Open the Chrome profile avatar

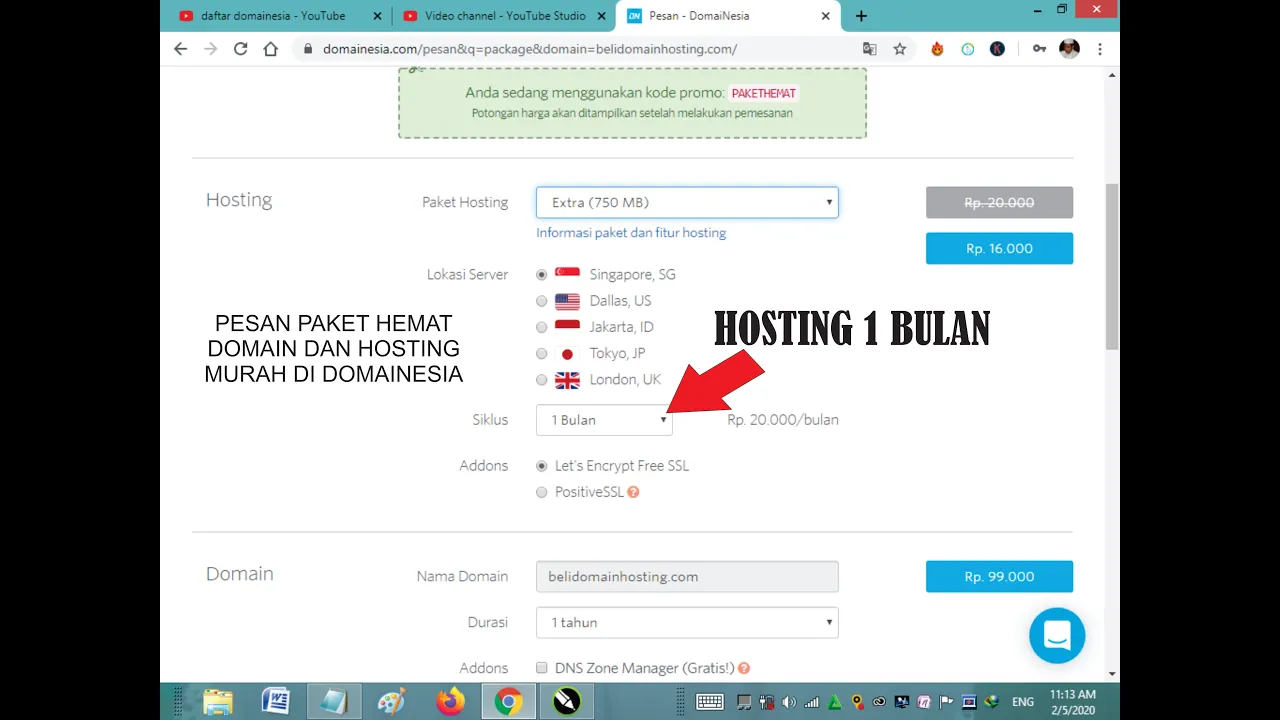[1069, 48]
